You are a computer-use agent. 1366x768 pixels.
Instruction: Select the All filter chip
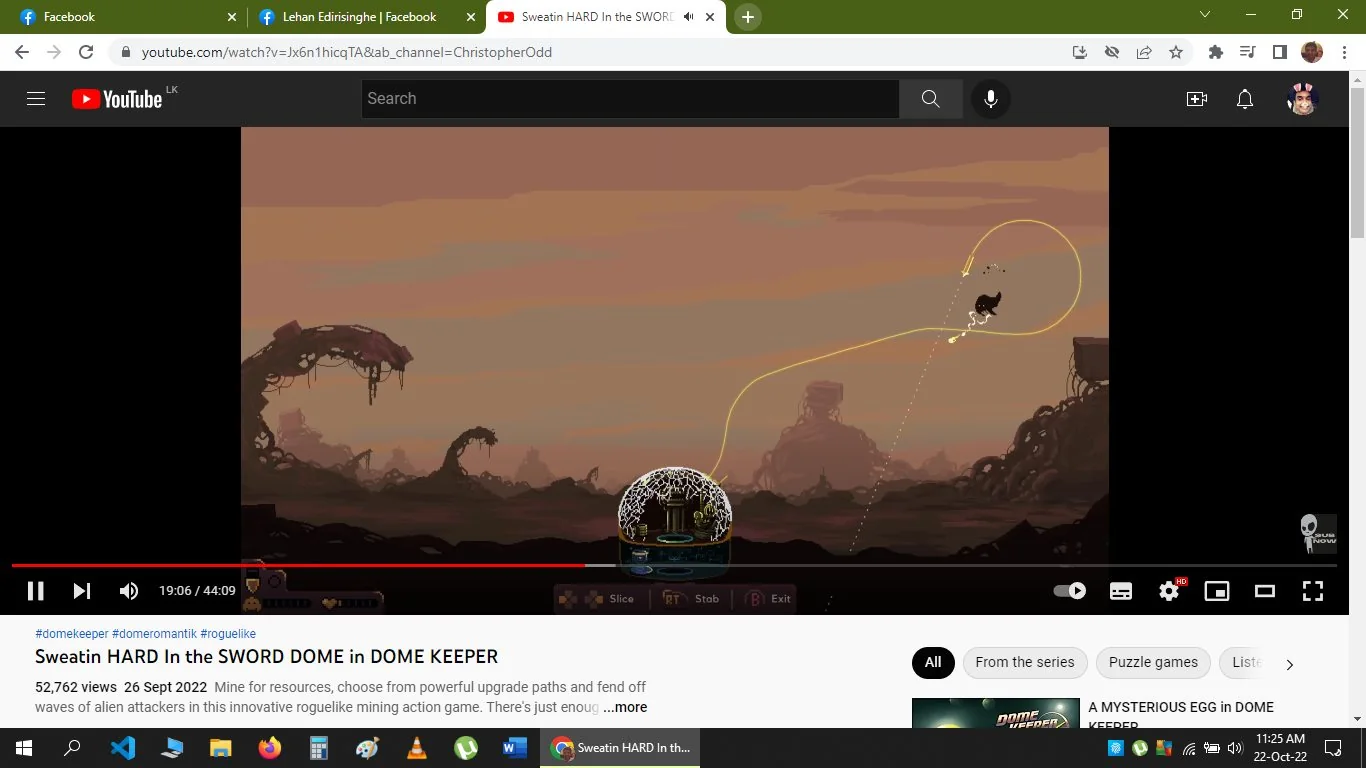[933, 662]
